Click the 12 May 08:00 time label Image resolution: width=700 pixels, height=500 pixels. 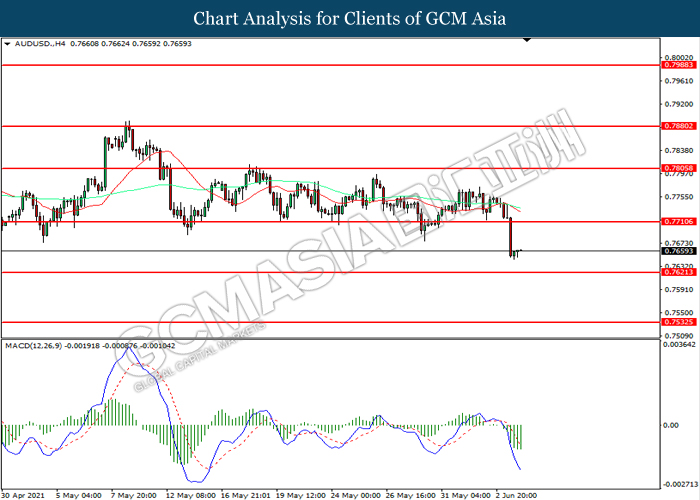pyautogui.click(x=191, y=496)
